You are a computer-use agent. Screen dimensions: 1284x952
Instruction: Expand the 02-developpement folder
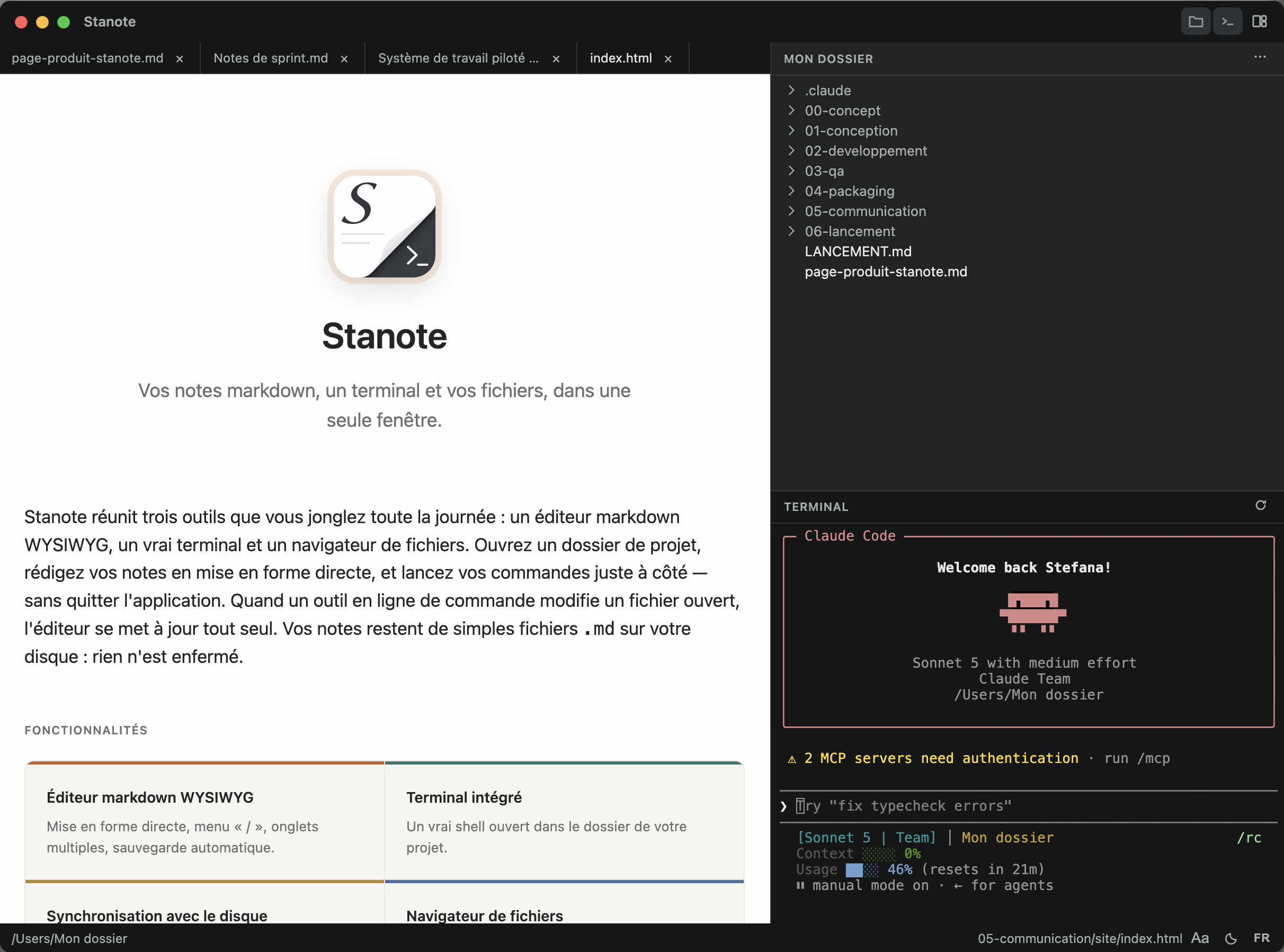pyautogui.click(x=791, y=151)
